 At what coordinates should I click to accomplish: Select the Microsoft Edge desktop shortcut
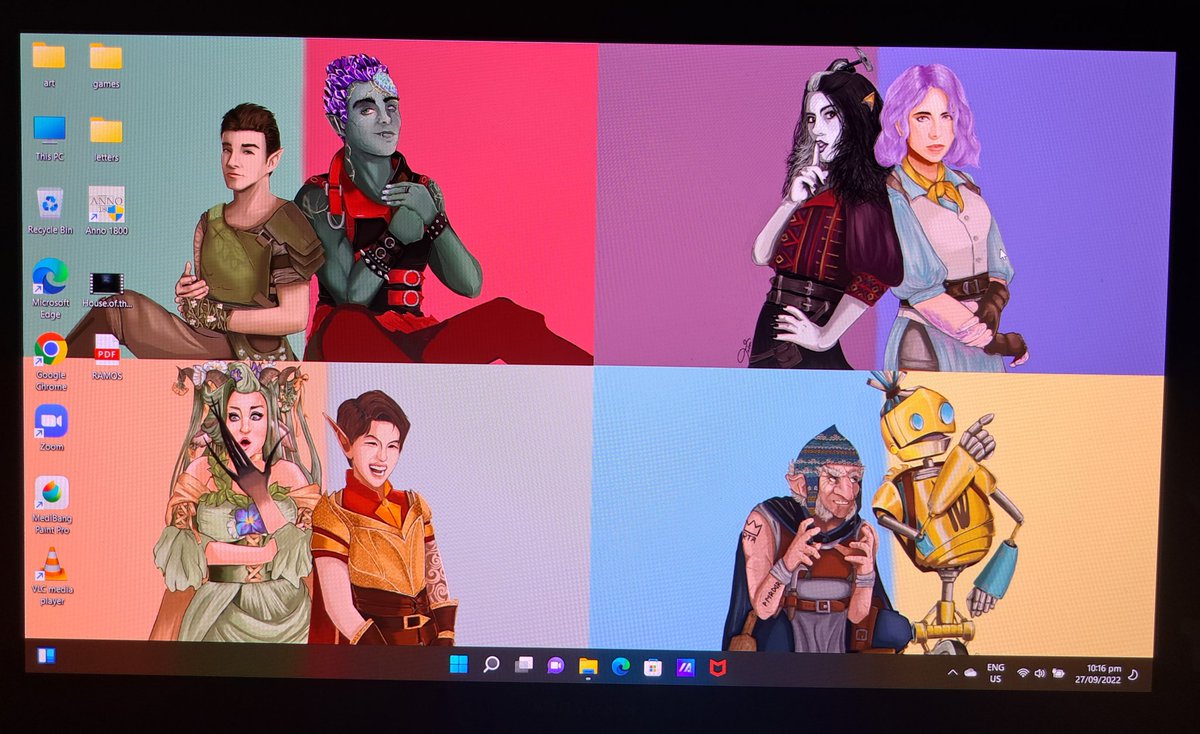point(50,289)
